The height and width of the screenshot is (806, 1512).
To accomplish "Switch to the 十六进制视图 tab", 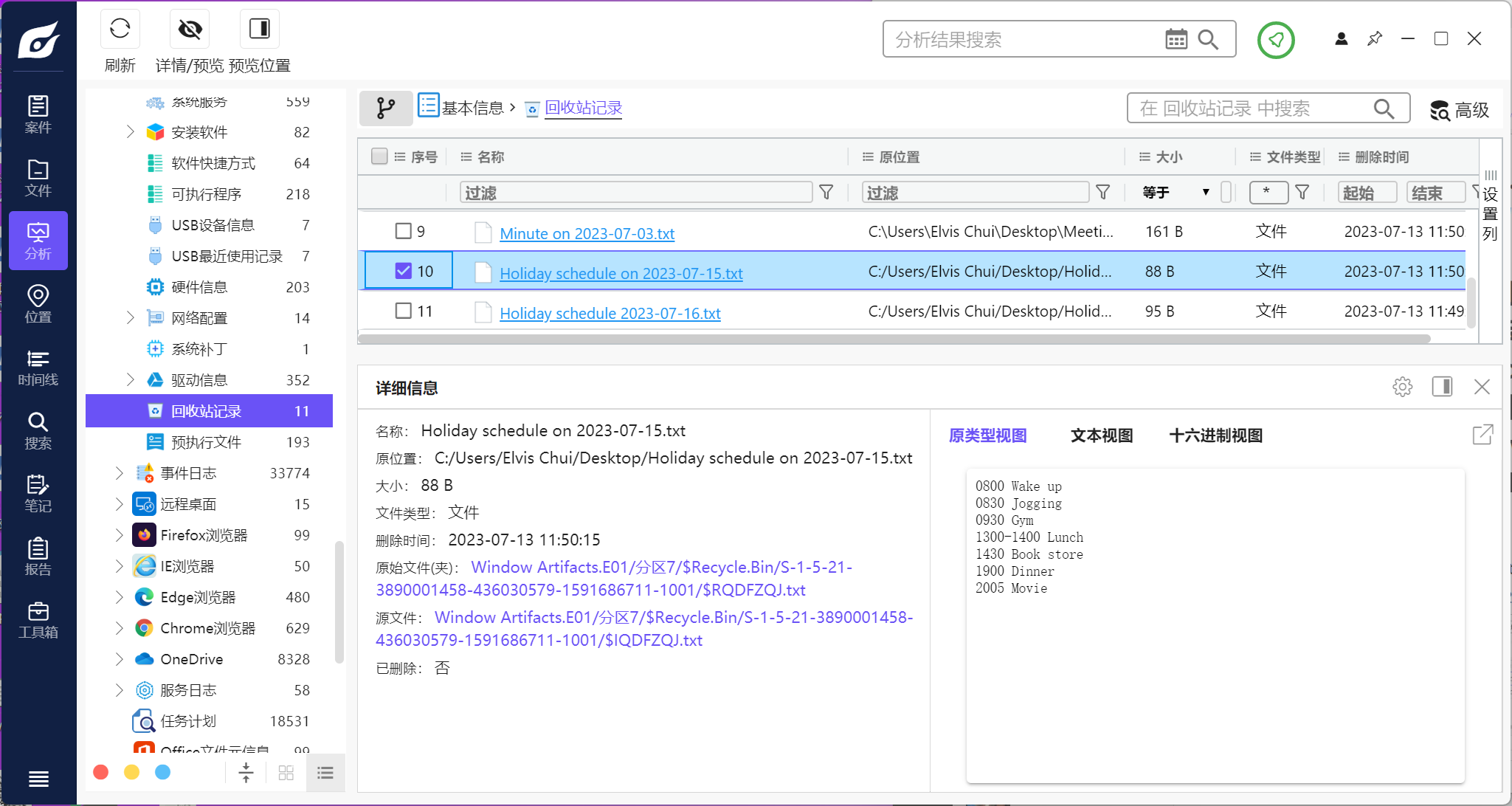I will pos(1215,435).
